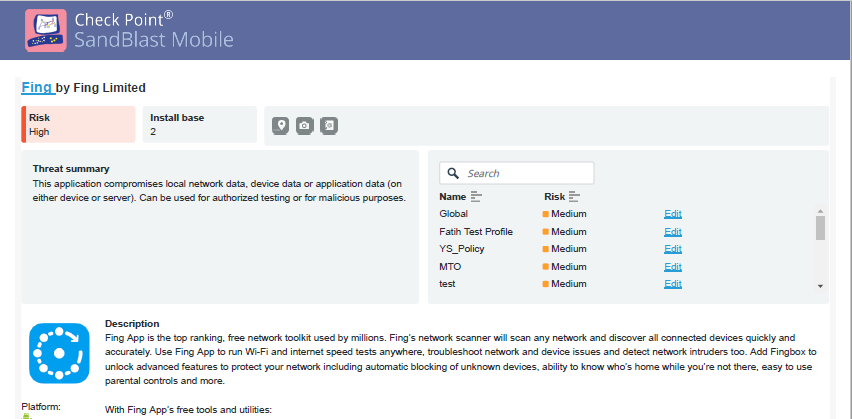Edit the Global policy risk

pyautogui.click(x=672, y=214)
